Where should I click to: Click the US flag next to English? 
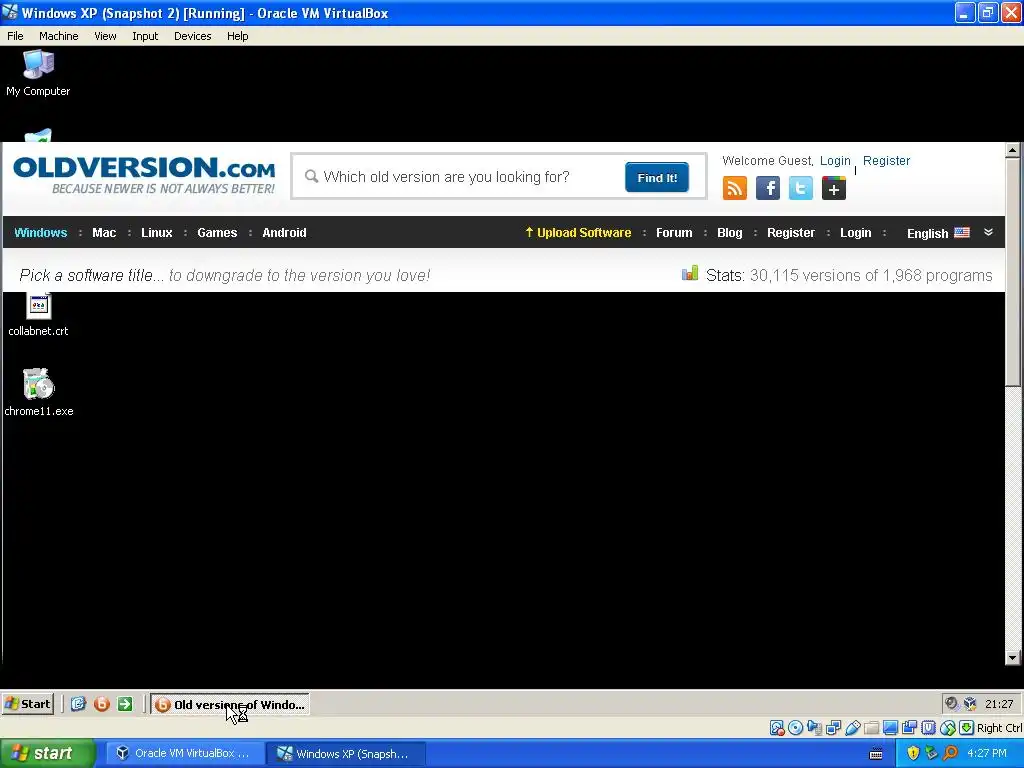pyautogui.click(x=962, y=232)
